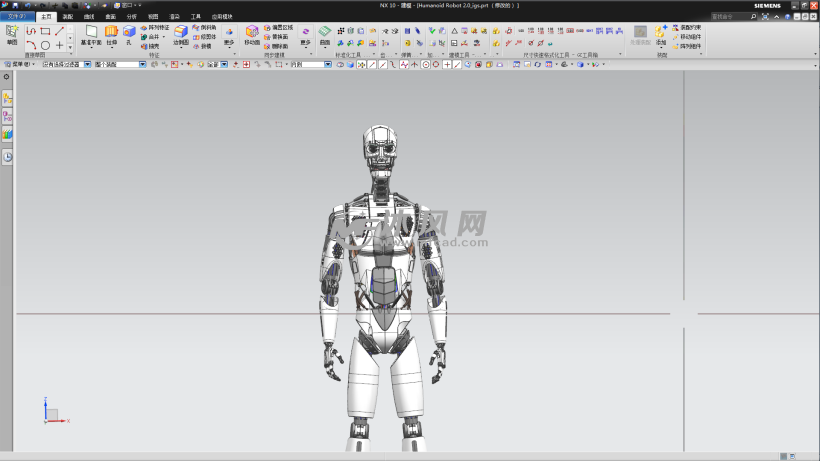Click the full screen view icon
The width and height of the screenshot is (820, 461).
click(765, 17)
